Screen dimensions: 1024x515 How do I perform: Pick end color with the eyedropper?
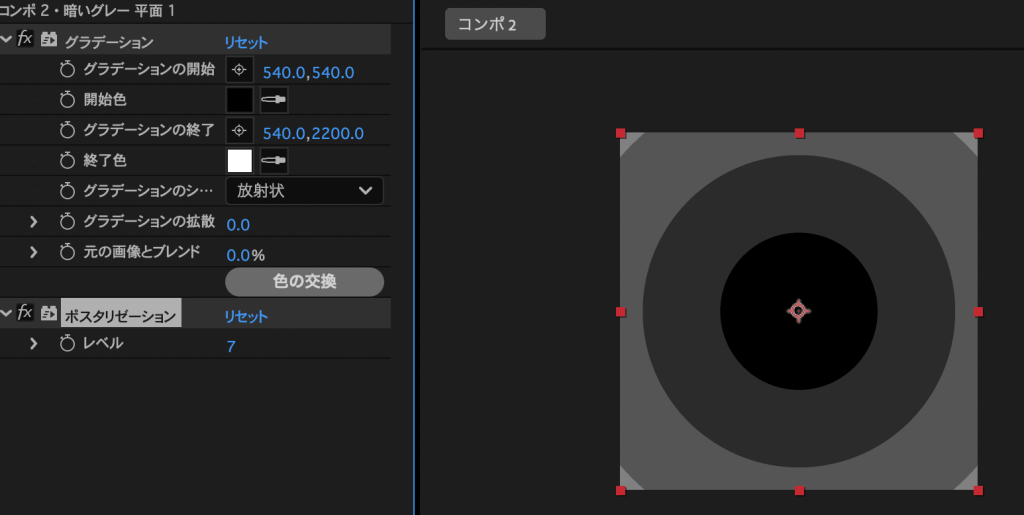[273, 161]
